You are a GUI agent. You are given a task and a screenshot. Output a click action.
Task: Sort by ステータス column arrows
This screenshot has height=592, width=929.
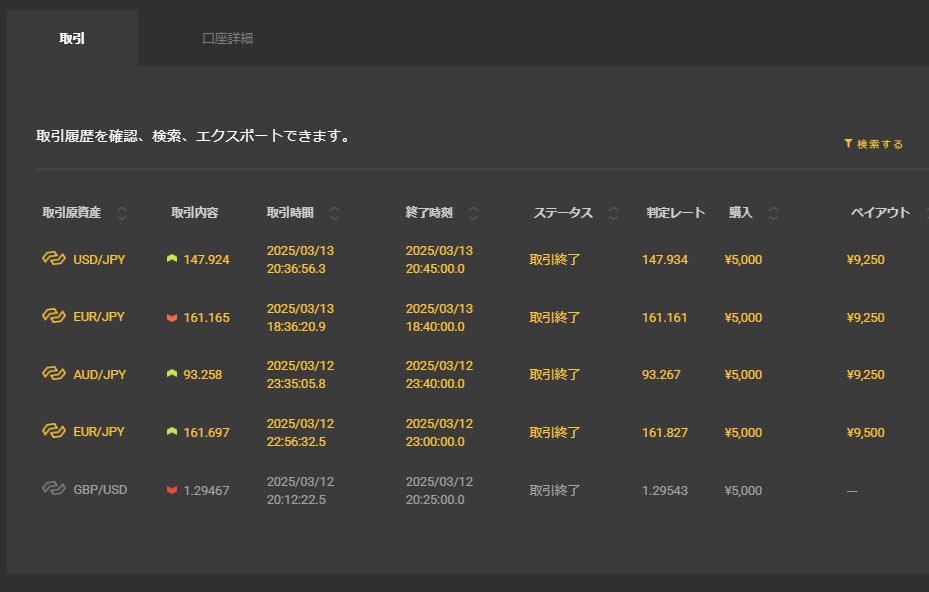coord(613,213)
